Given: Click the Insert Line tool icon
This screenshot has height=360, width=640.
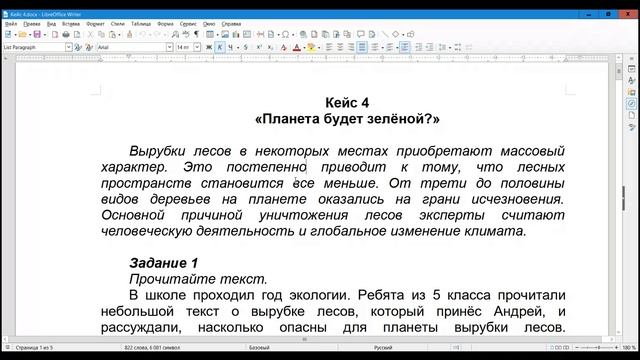Looking at the screenshot, I should tap(385, 35).
